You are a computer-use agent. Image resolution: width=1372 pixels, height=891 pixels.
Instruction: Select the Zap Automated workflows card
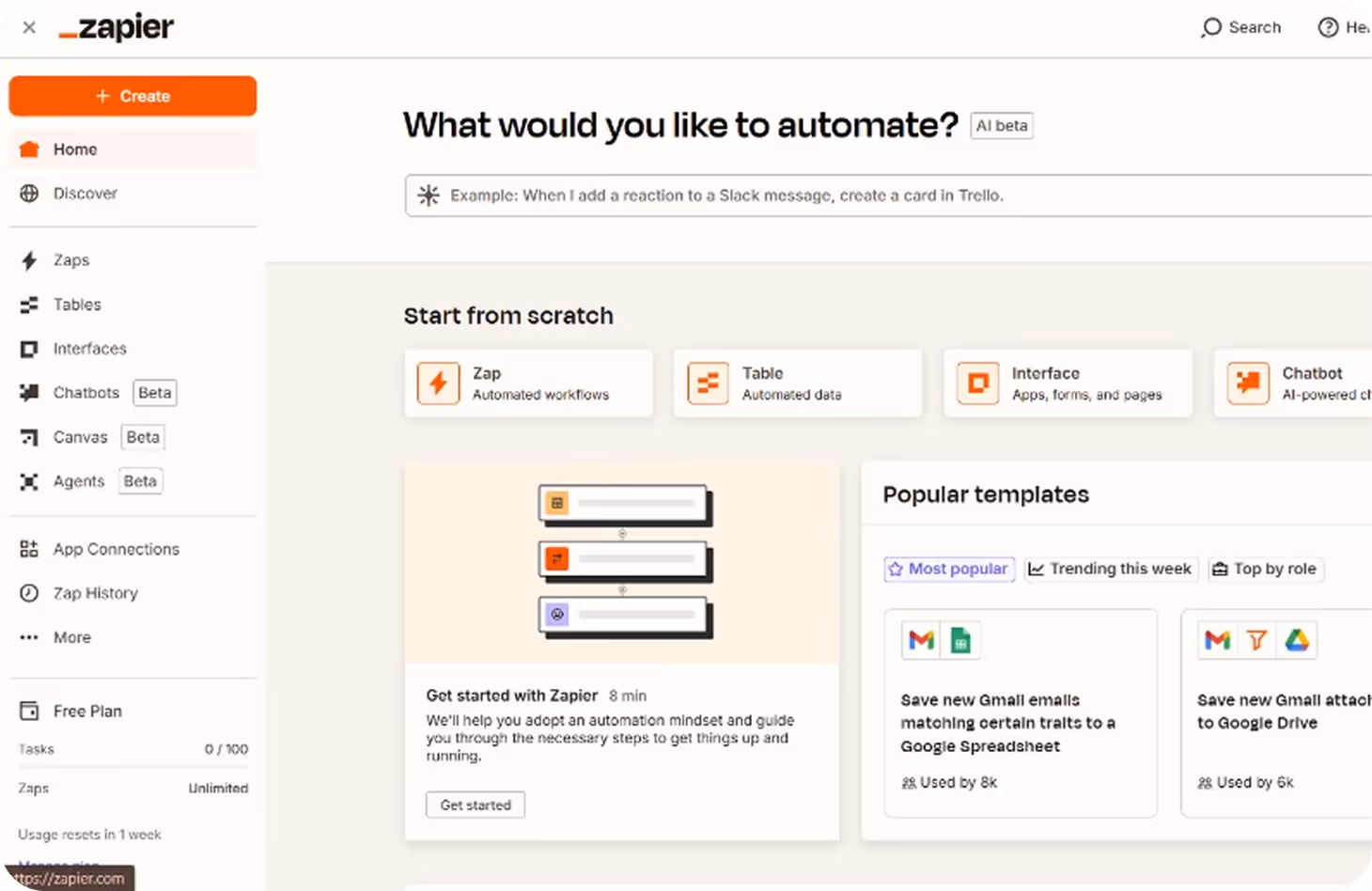point(529,383)
